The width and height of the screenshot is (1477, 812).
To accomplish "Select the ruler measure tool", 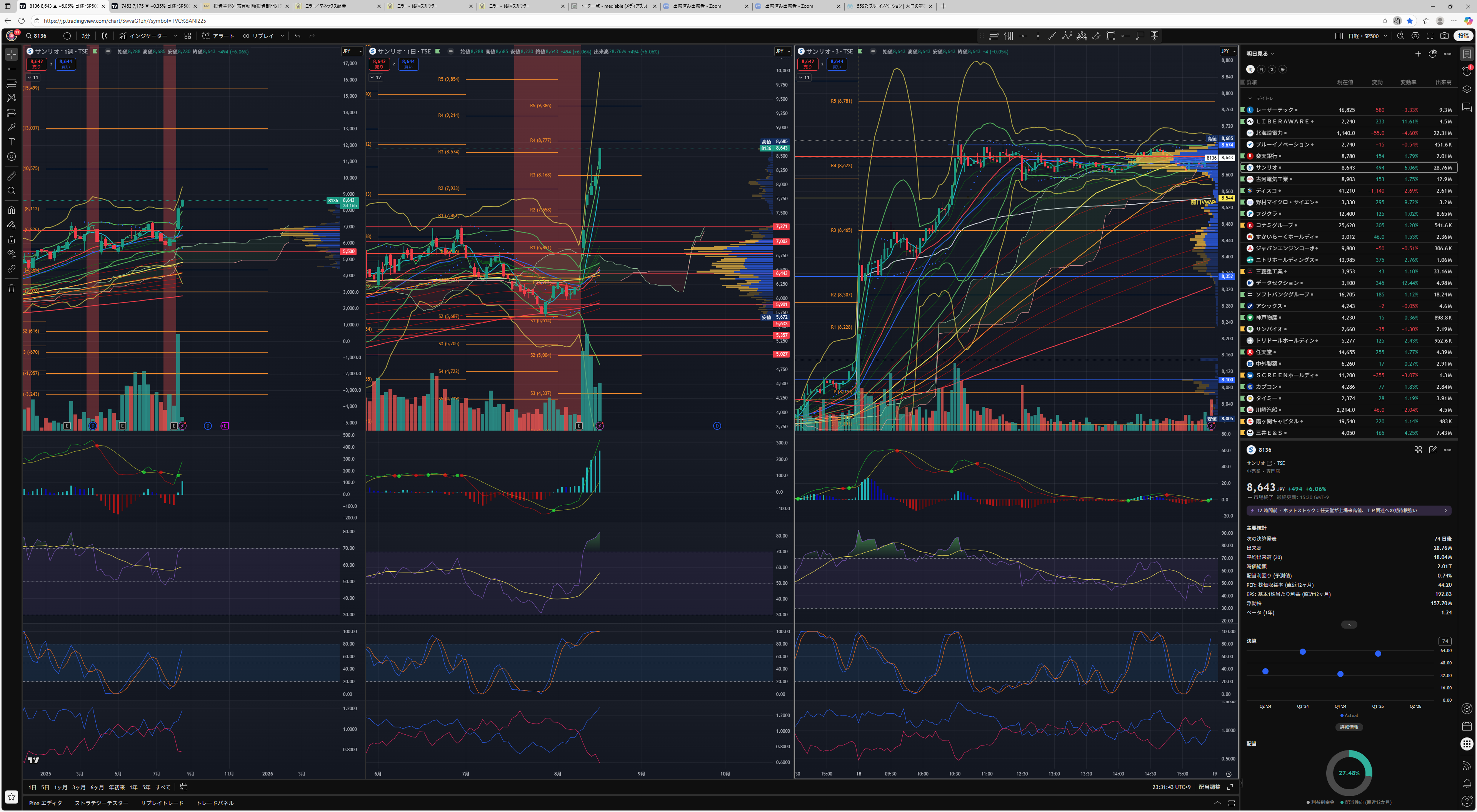I will point(12,176).
